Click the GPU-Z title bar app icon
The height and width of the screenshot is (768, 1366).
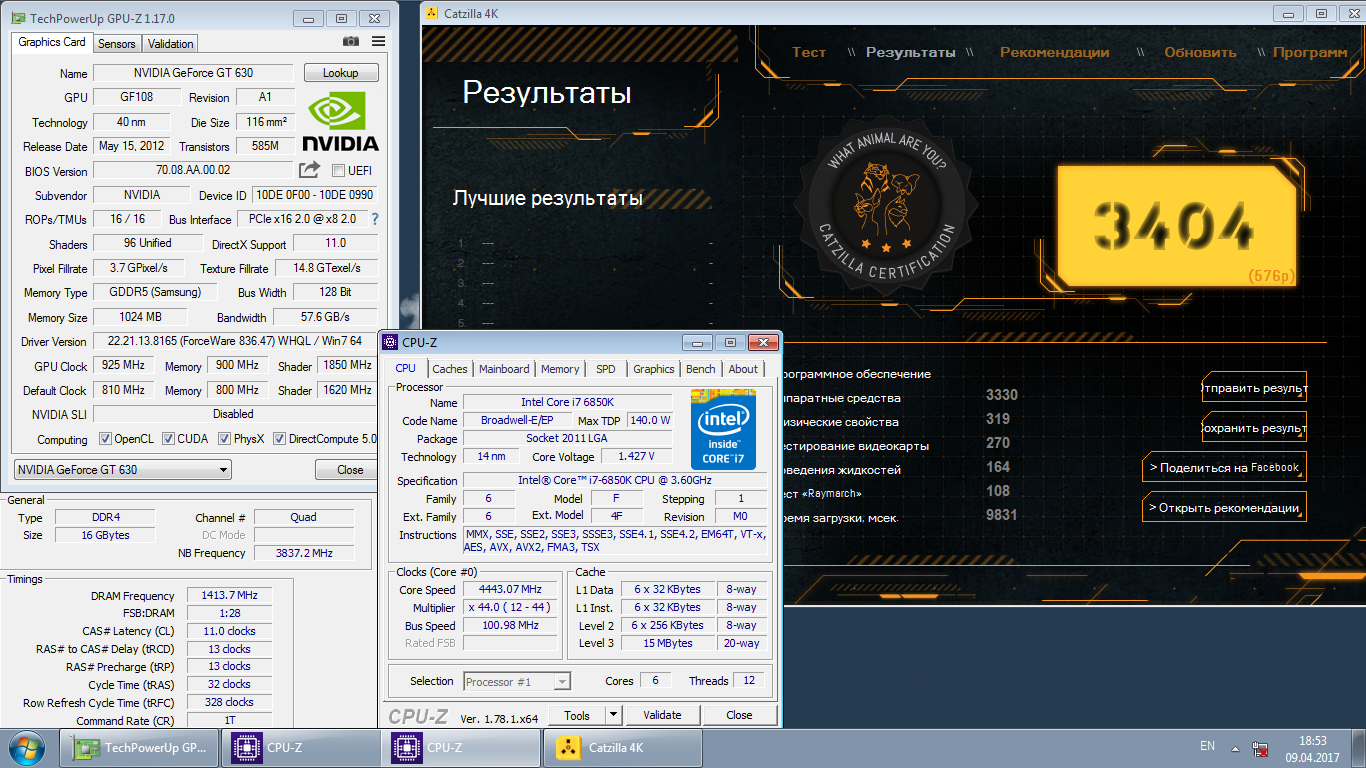pyautogui.click(x=18, y=18)
